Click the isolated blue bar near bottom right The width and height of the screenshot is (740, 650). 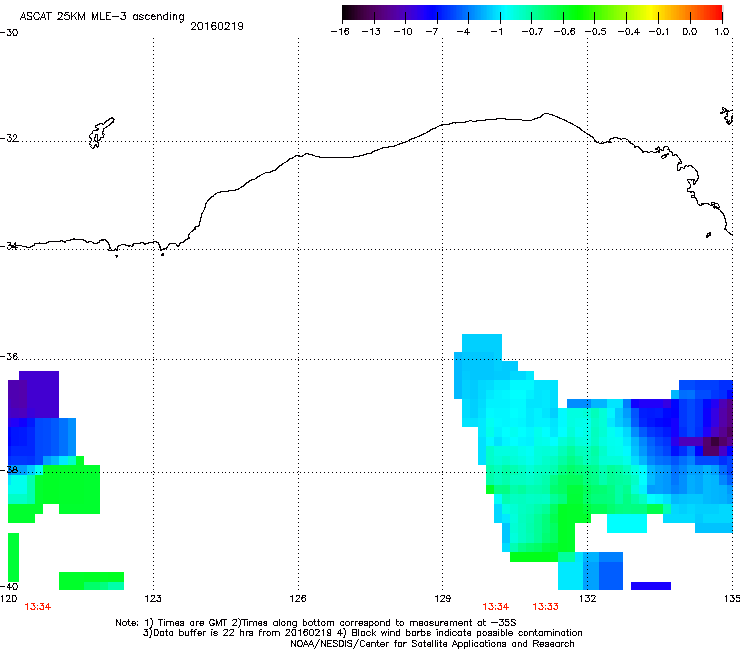pyautogui.click(x=651, y=586)
